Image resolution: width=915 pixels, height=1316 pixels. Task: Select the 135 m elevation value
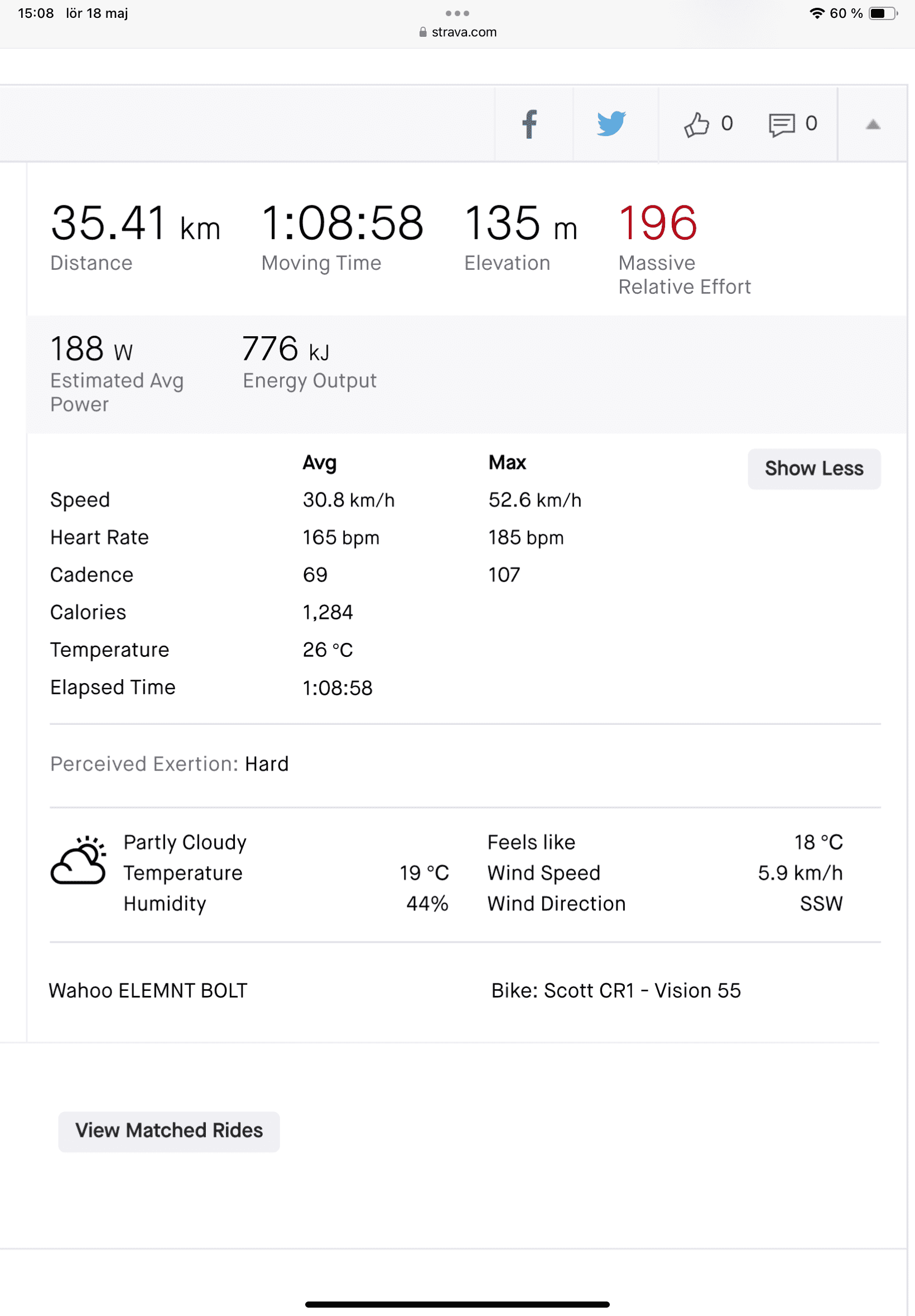tap(521, 223)
